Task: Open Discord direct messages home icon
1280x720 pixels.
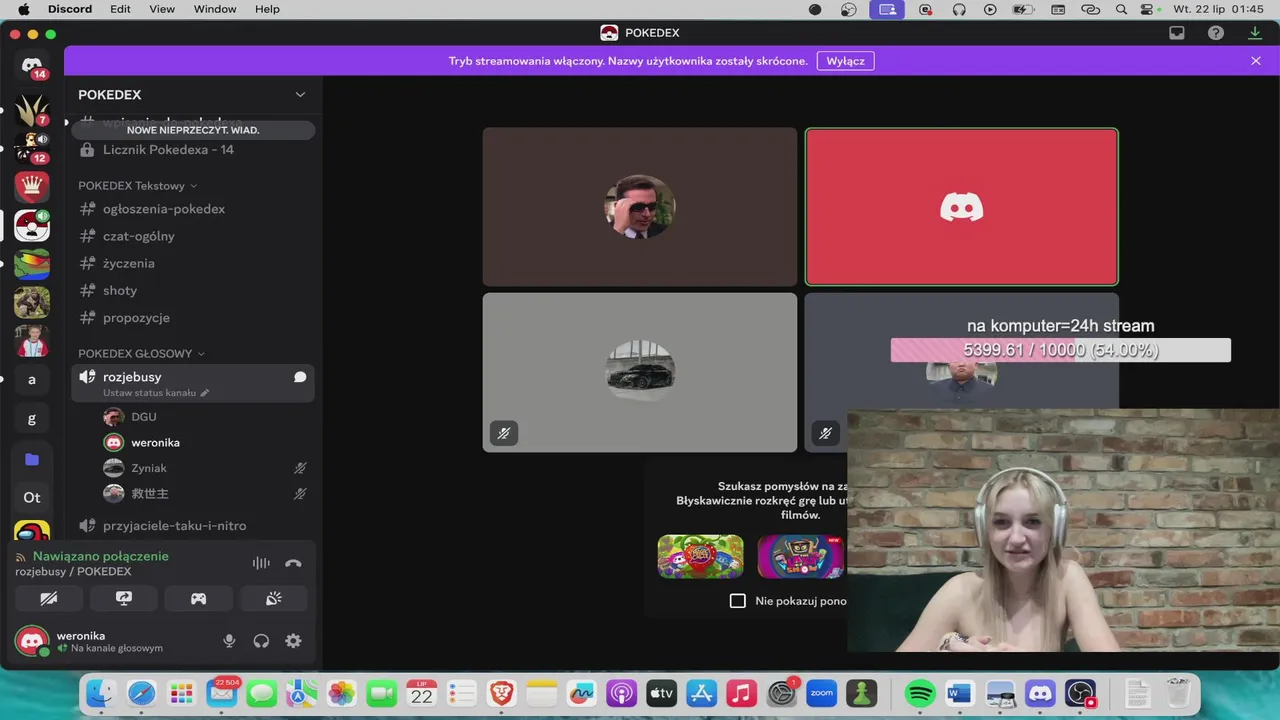Action: pos(32,65)
